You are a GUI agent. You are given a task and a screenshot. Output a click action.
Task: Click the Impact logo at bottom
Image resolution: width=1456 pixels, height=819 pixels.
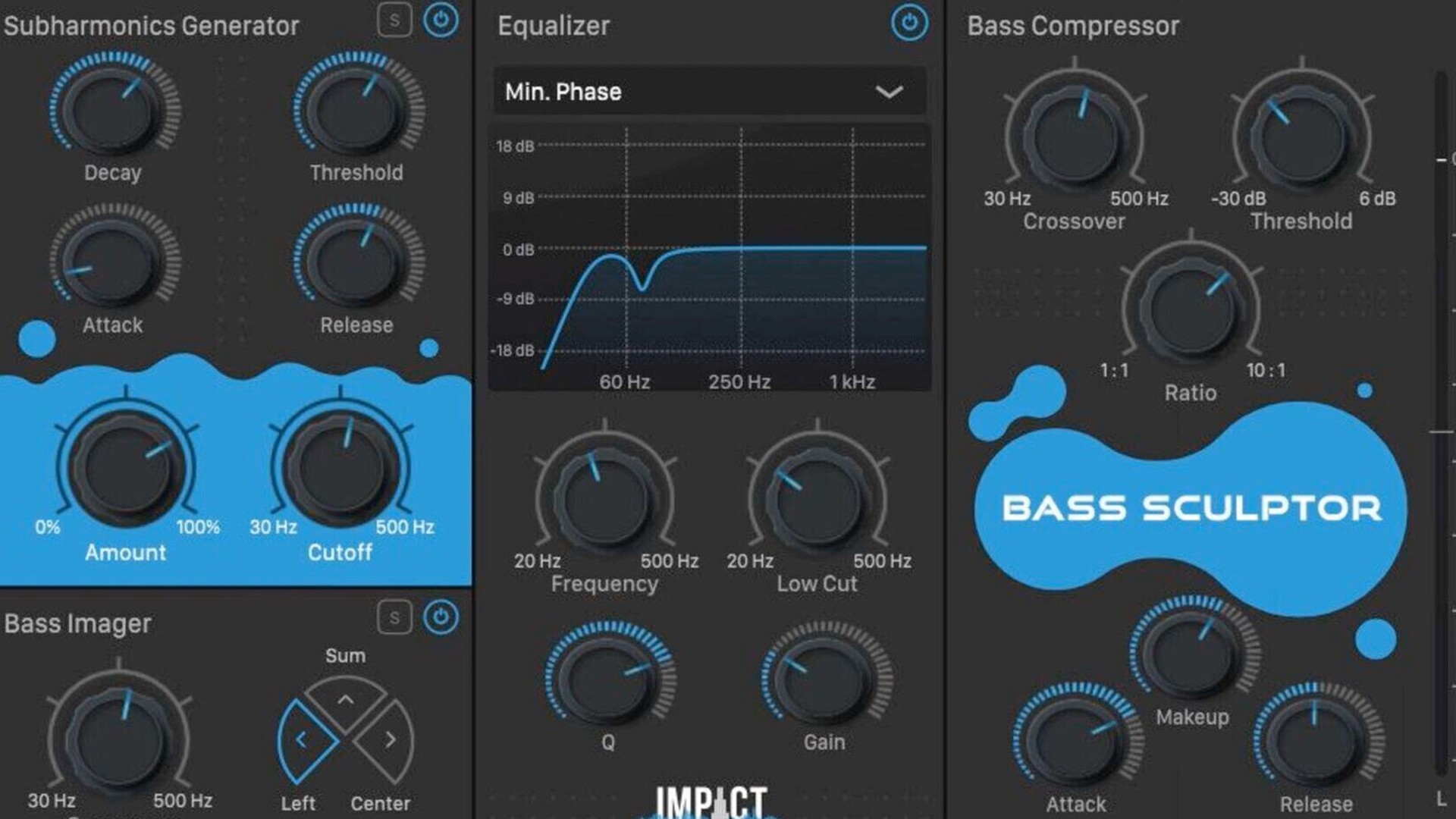pos(711,802)
